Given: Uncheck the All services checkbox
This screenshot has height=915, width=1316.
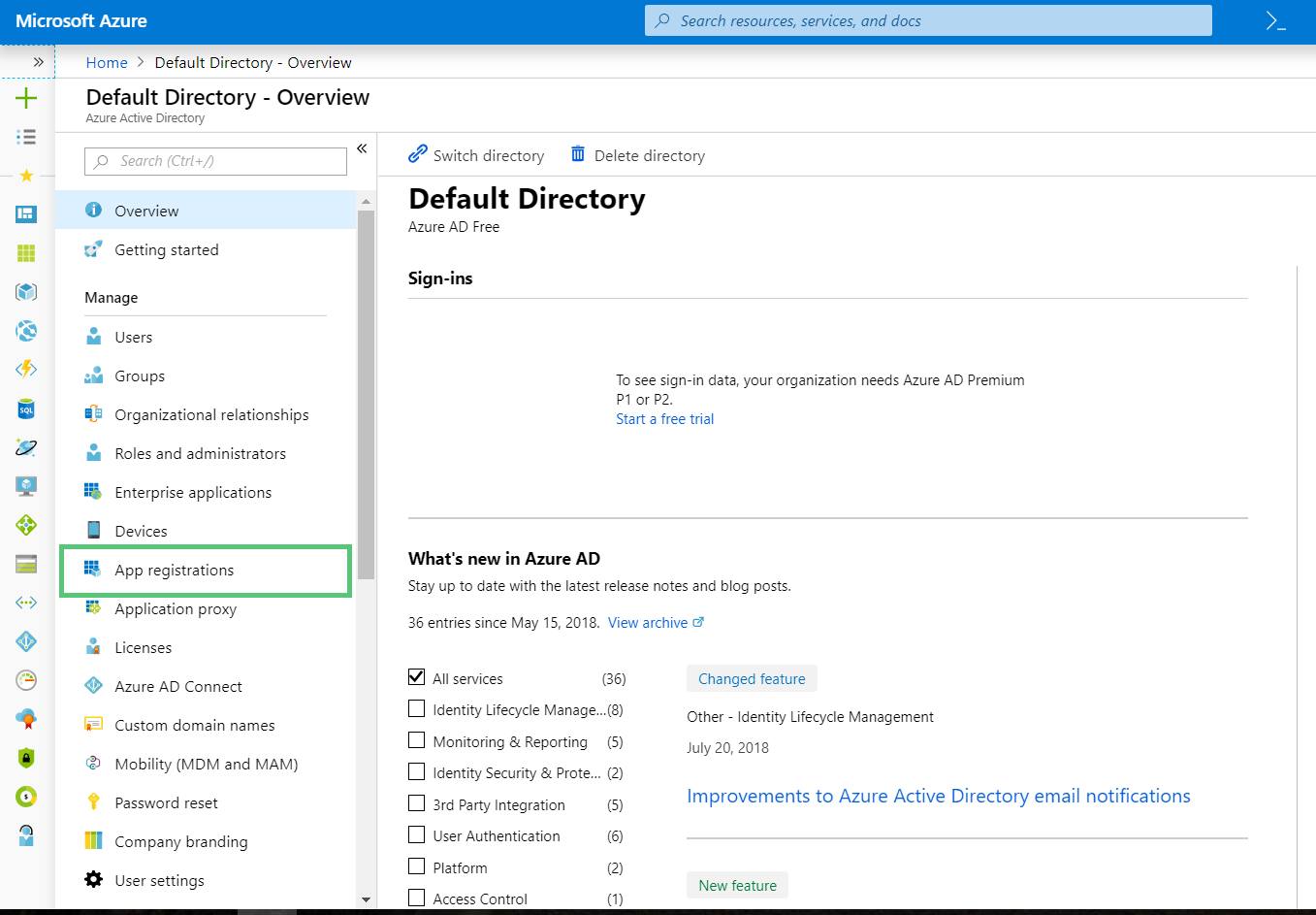Looking at the screenshot, I should (x=417, y=677).
